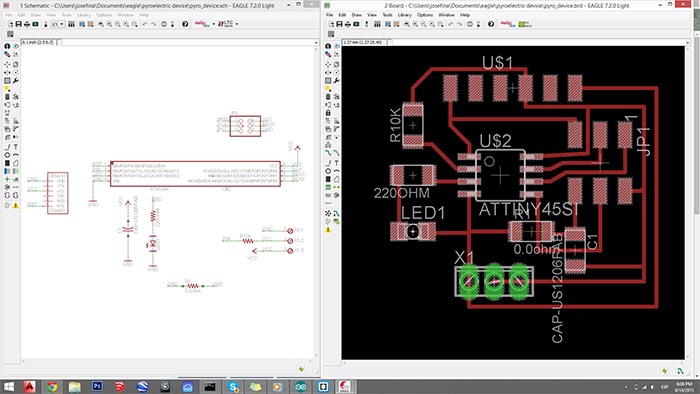Screen dimensions: 700x394
Task: Open the Tools menu in Board window
Action: pyautogui.click(x=387, y=15)
